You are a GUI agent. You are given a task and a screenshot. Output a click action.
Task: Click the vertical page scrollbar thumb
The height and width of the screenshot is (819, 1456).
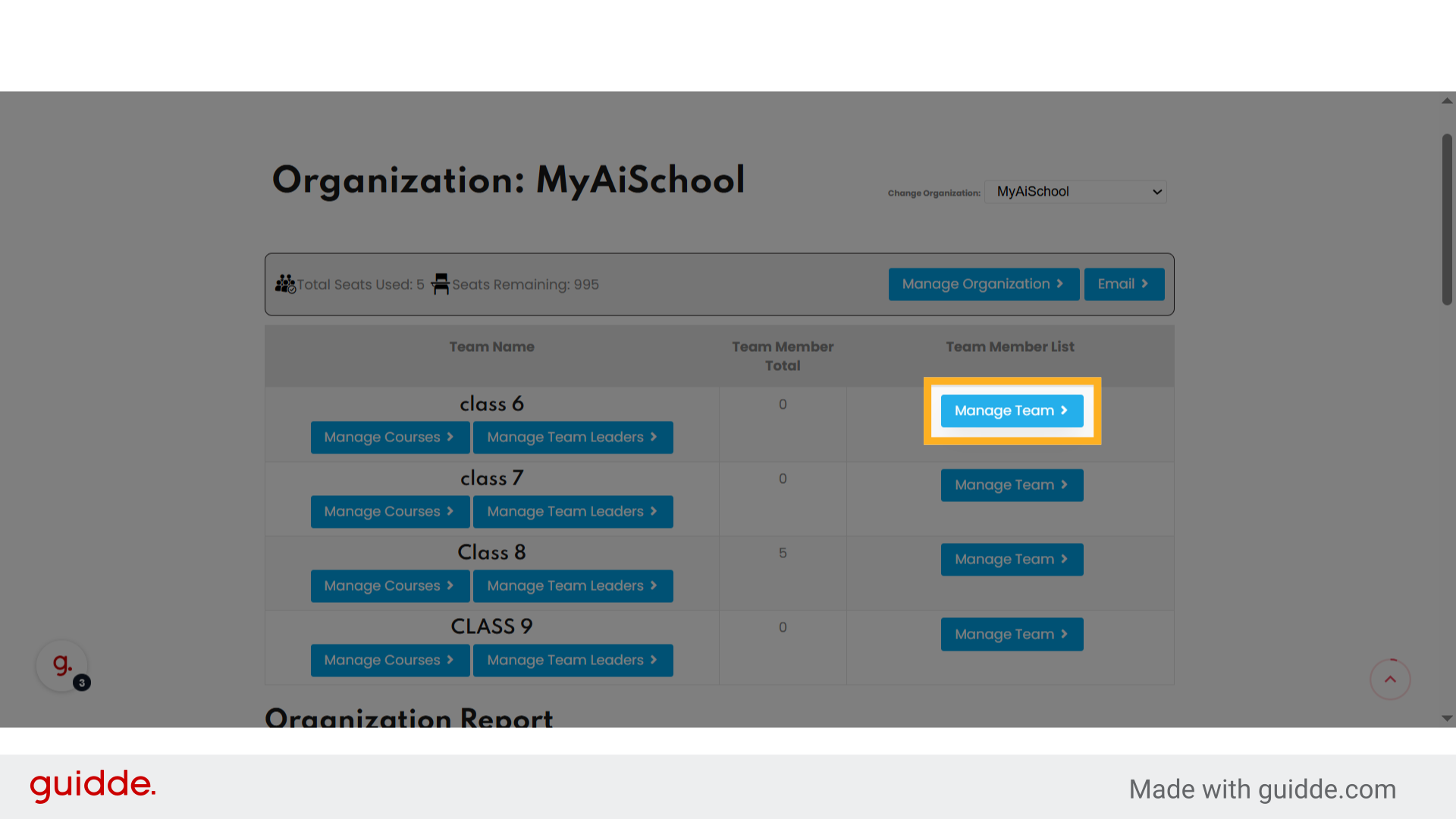point(1447,220)
